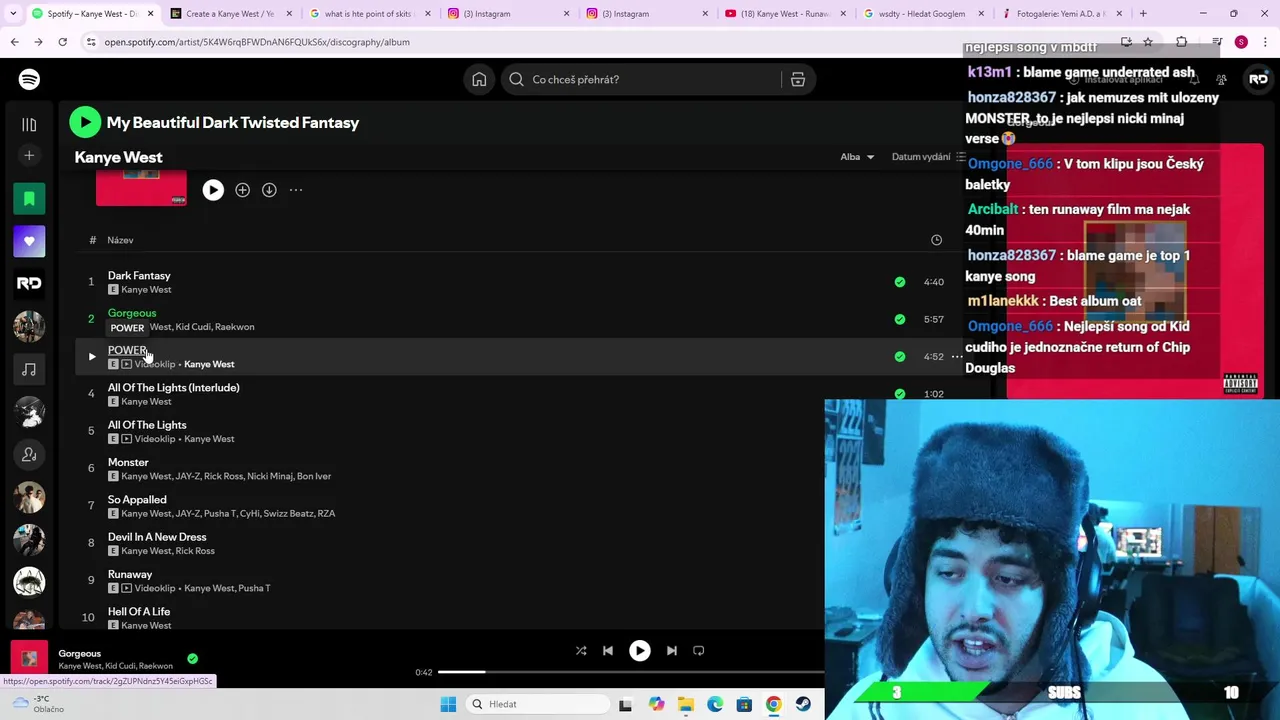This screenshot has width=1280, height=720.
Task: Open the more options dots on the POWER row
Action: (957, 357)
